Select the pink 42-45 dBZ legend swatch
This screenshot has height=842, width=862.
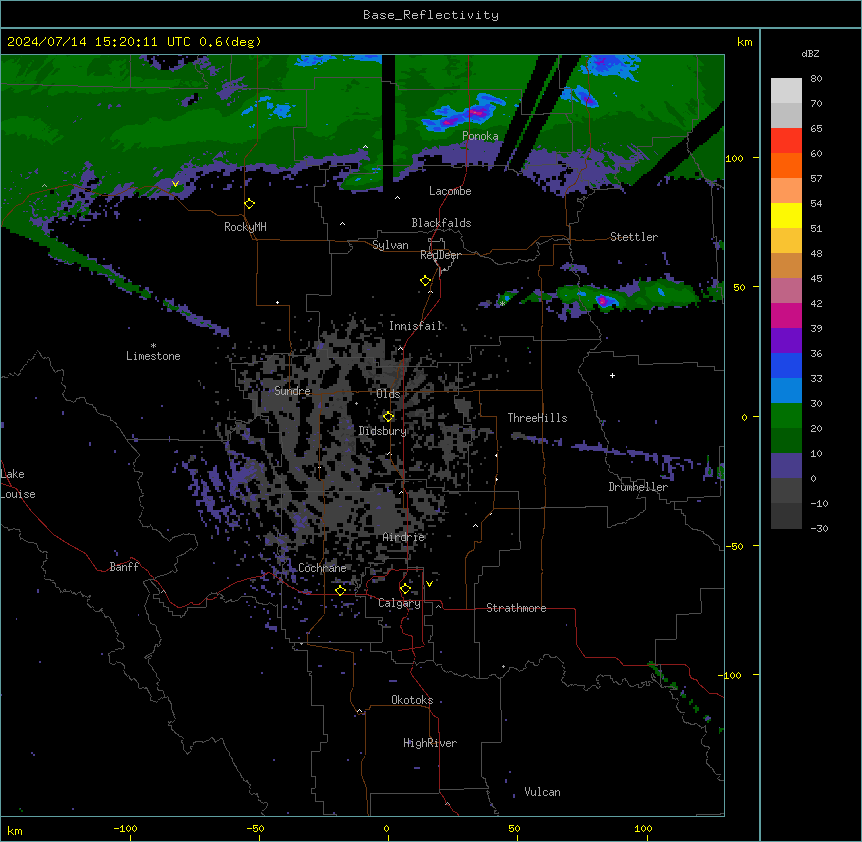click(x=786, y=291)
